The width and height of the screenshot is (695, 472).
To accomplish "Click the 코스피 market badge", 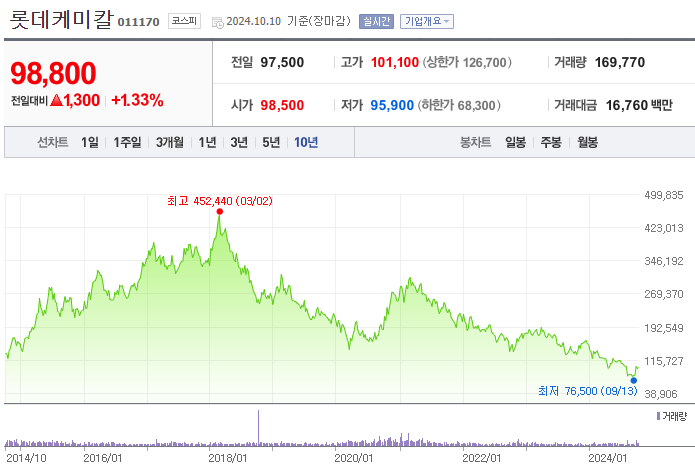I will 184,21.
